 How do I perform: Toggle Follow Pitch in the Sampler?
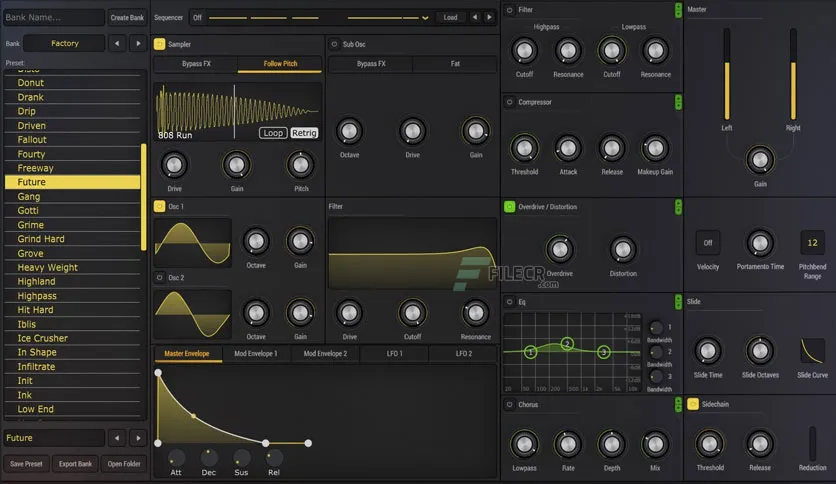click(x=280, y=64)
